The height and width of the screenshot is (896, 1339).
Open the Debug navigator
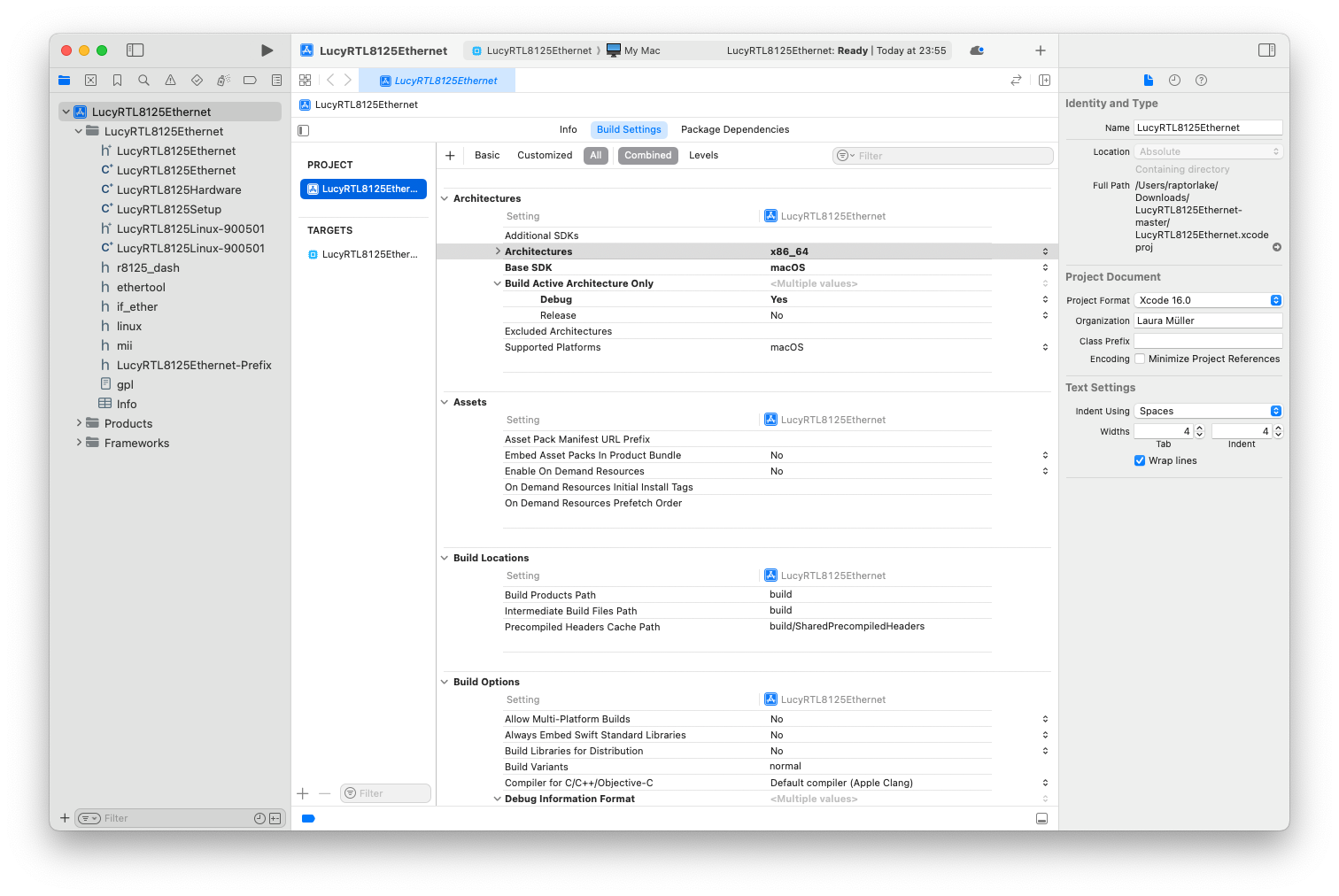tap(223, 81)
